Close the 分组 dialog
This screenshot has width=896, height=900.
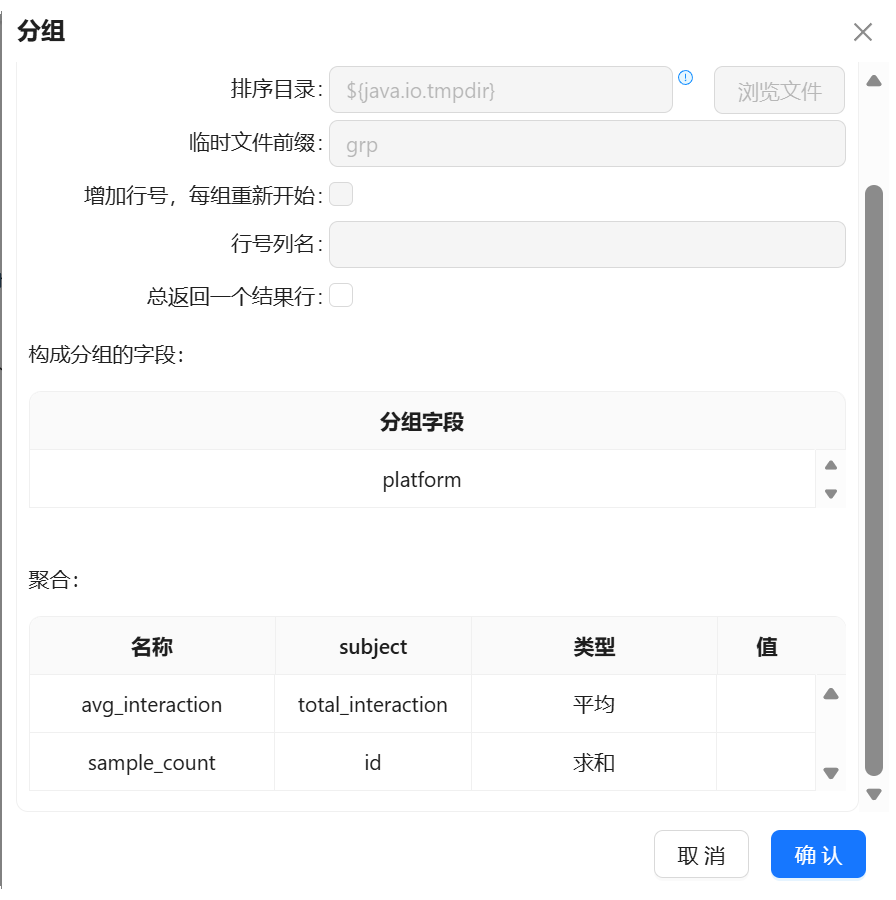coord(863,32)
